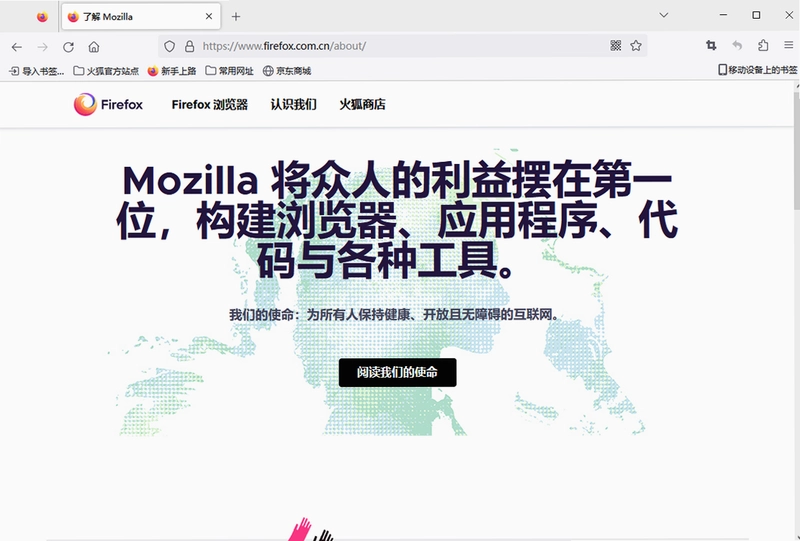Image resolution: width=800 pixels, height=541 pixels.
Task: Bookmark this page with star icon
Action: click(x=636, y=45)
